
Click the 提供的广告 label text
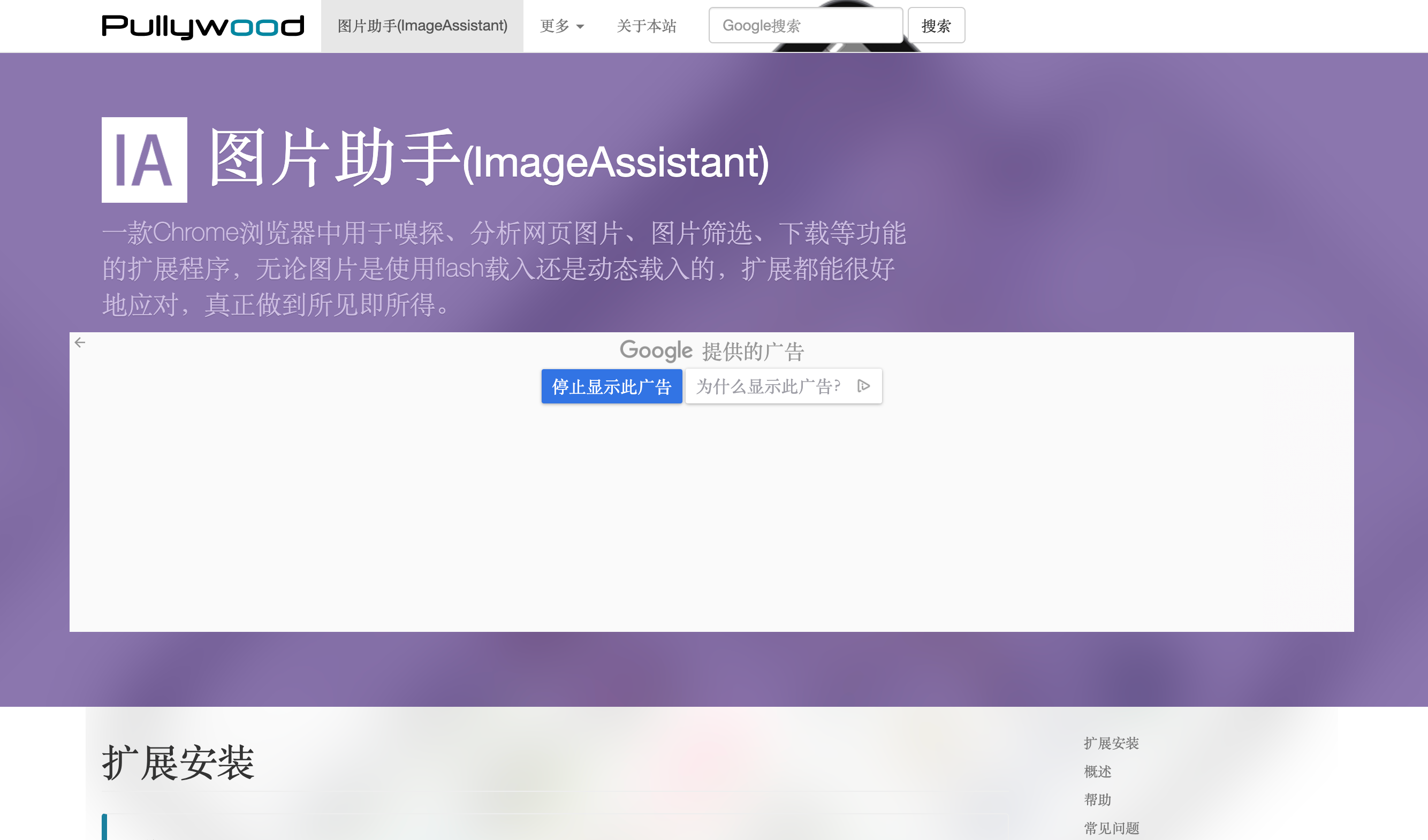pyautogui.click(x=753, y=352)
